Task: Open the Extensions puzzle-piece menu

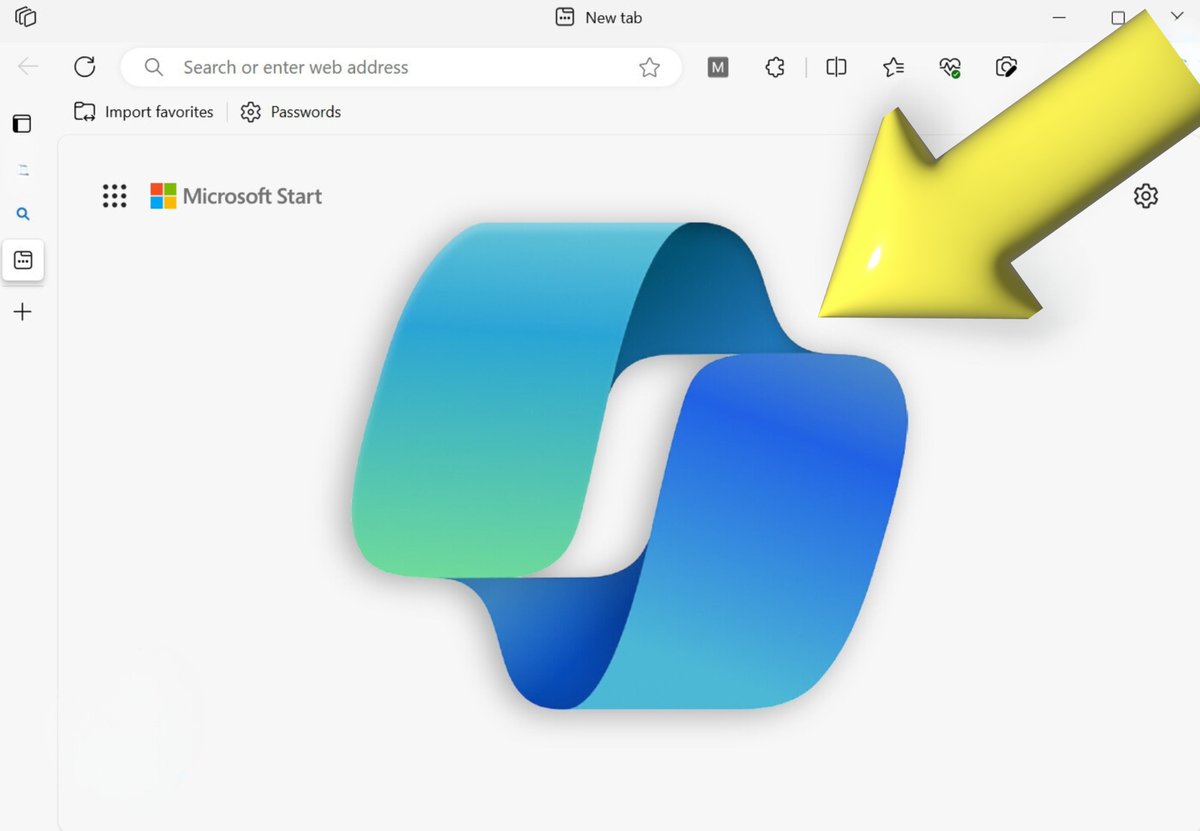Action: point(775,67)
